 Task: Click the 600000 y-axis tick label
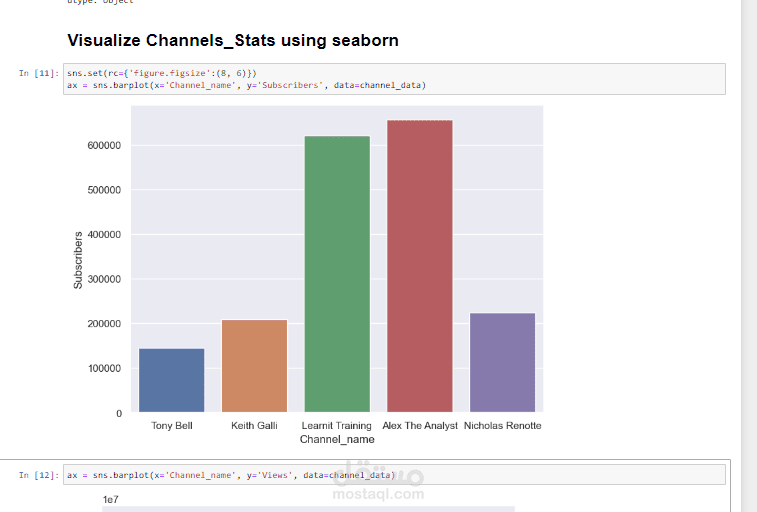pyautogui.click(x=104, y=145)
